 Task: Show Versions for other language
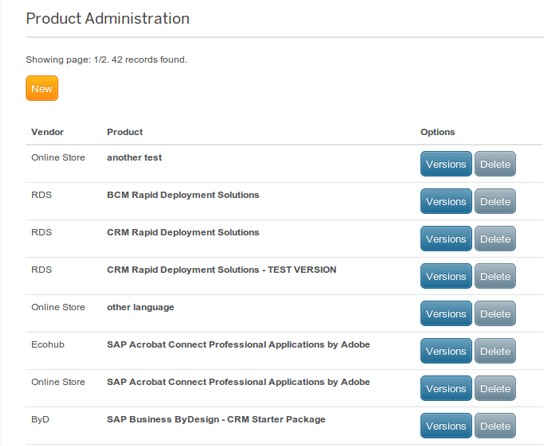point(446,313)
